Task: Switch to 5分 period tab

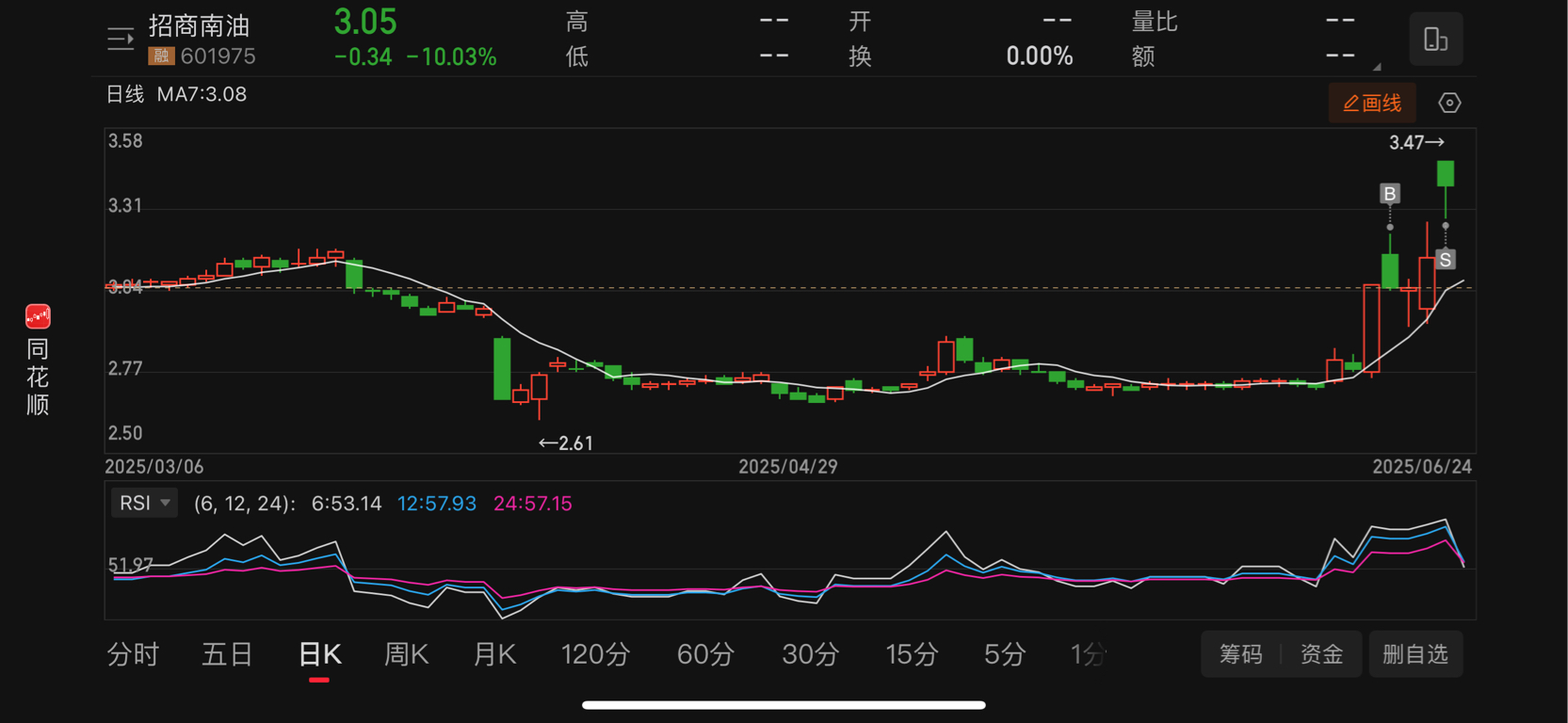Action: (1005, 654)
